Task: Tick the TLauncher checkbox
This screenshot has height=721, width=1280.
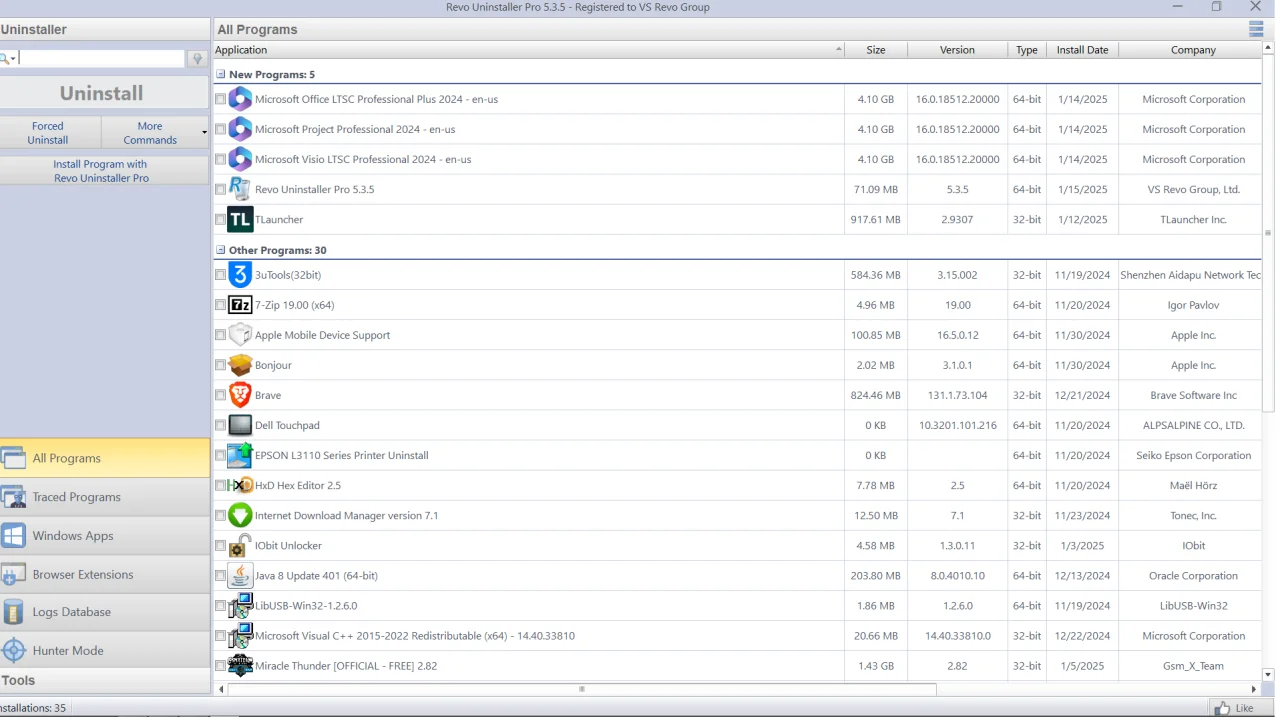Action: coord(220,219)
